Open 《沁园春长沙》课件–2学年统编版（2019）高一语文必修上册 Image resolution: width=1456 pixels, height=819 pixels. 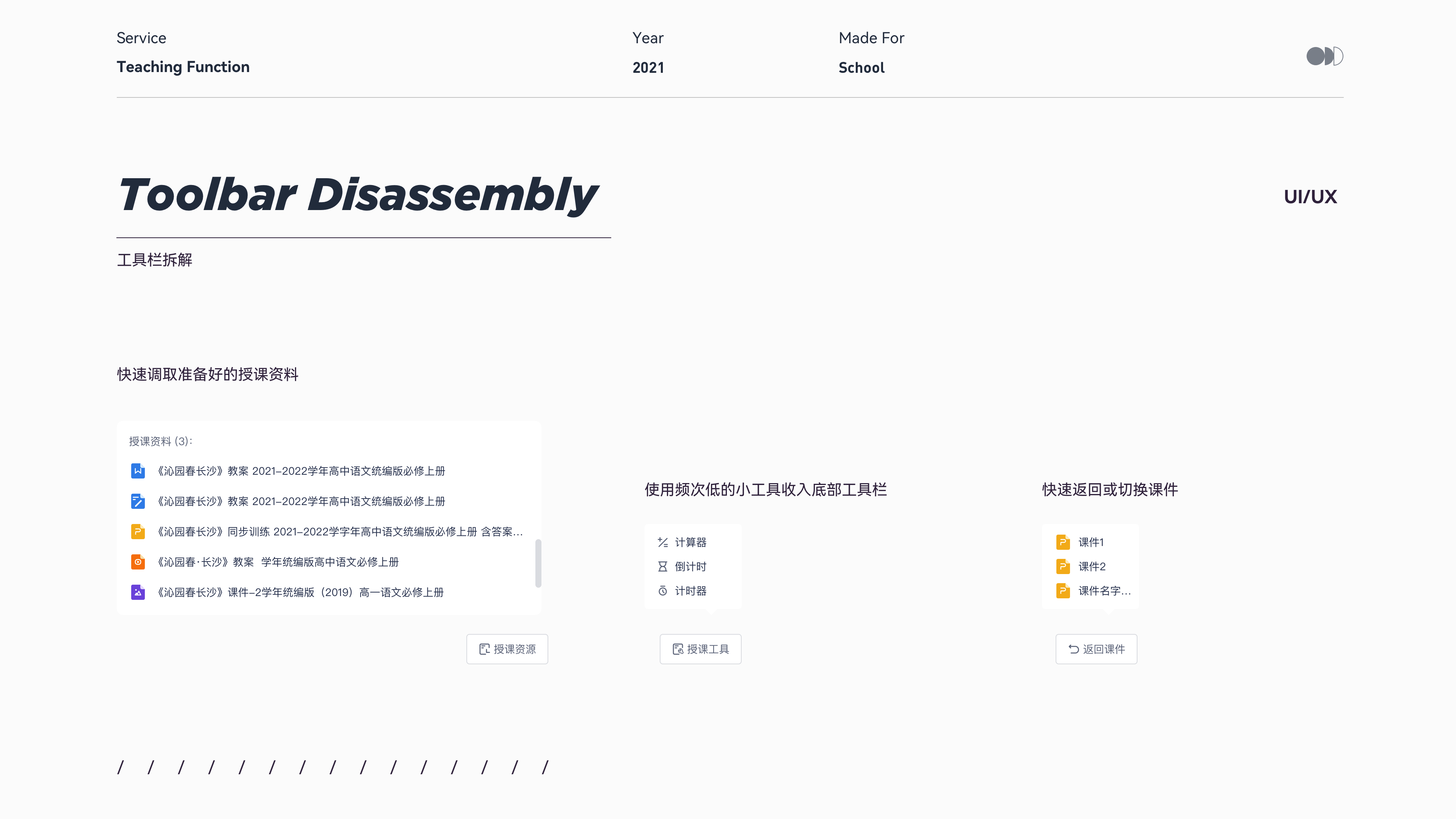(x=300, y=592)
